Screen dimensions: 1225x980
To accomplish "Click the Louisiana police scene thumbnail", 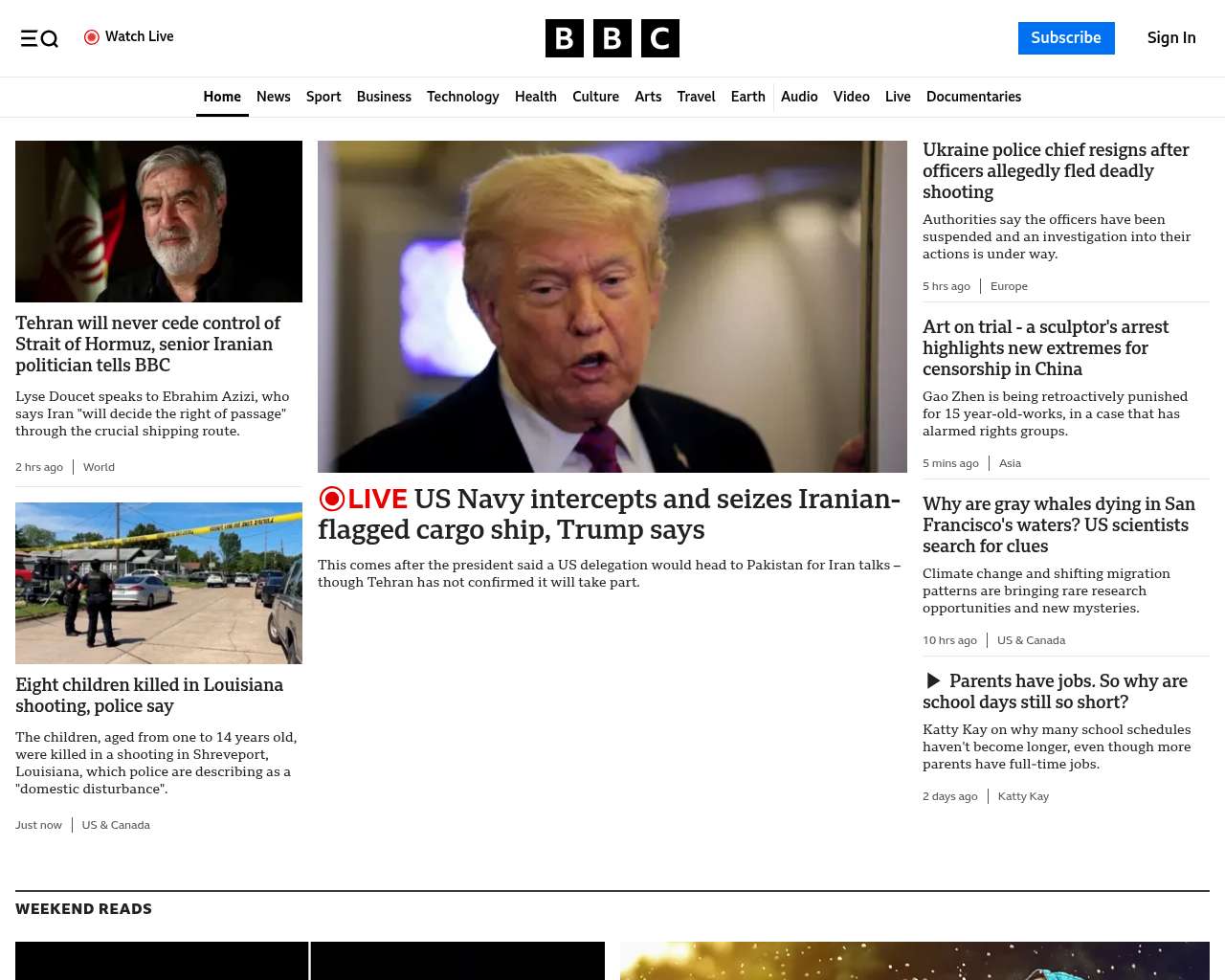I will [159, 583].
